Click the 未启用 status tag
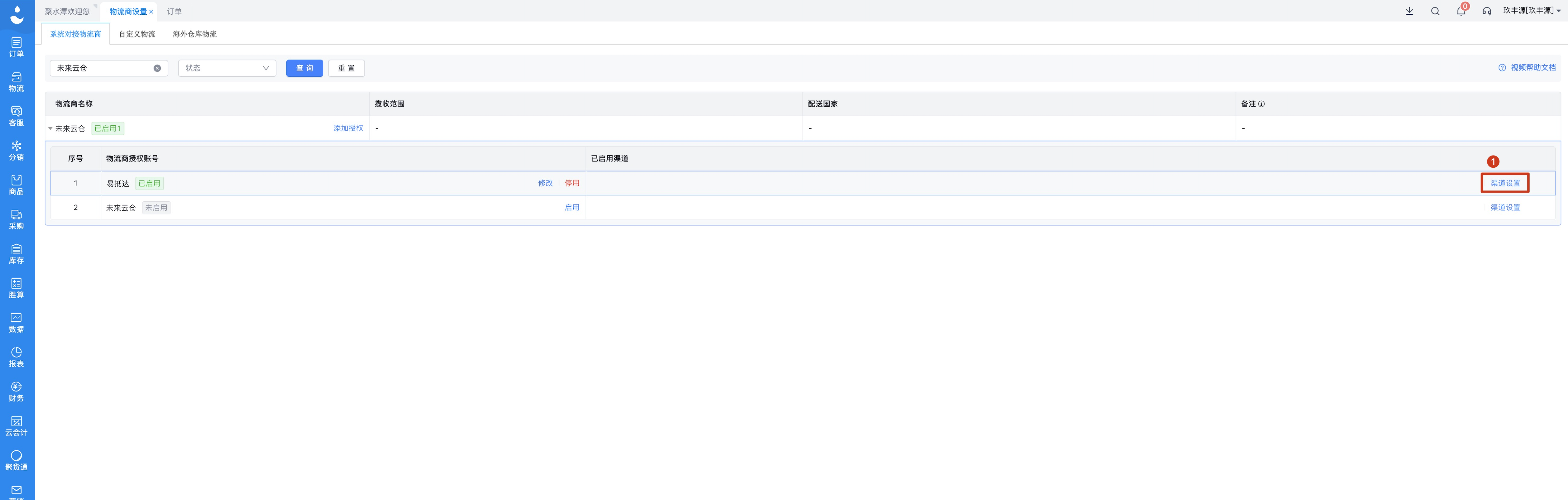 pyautogui.click(x=156, y=208)
